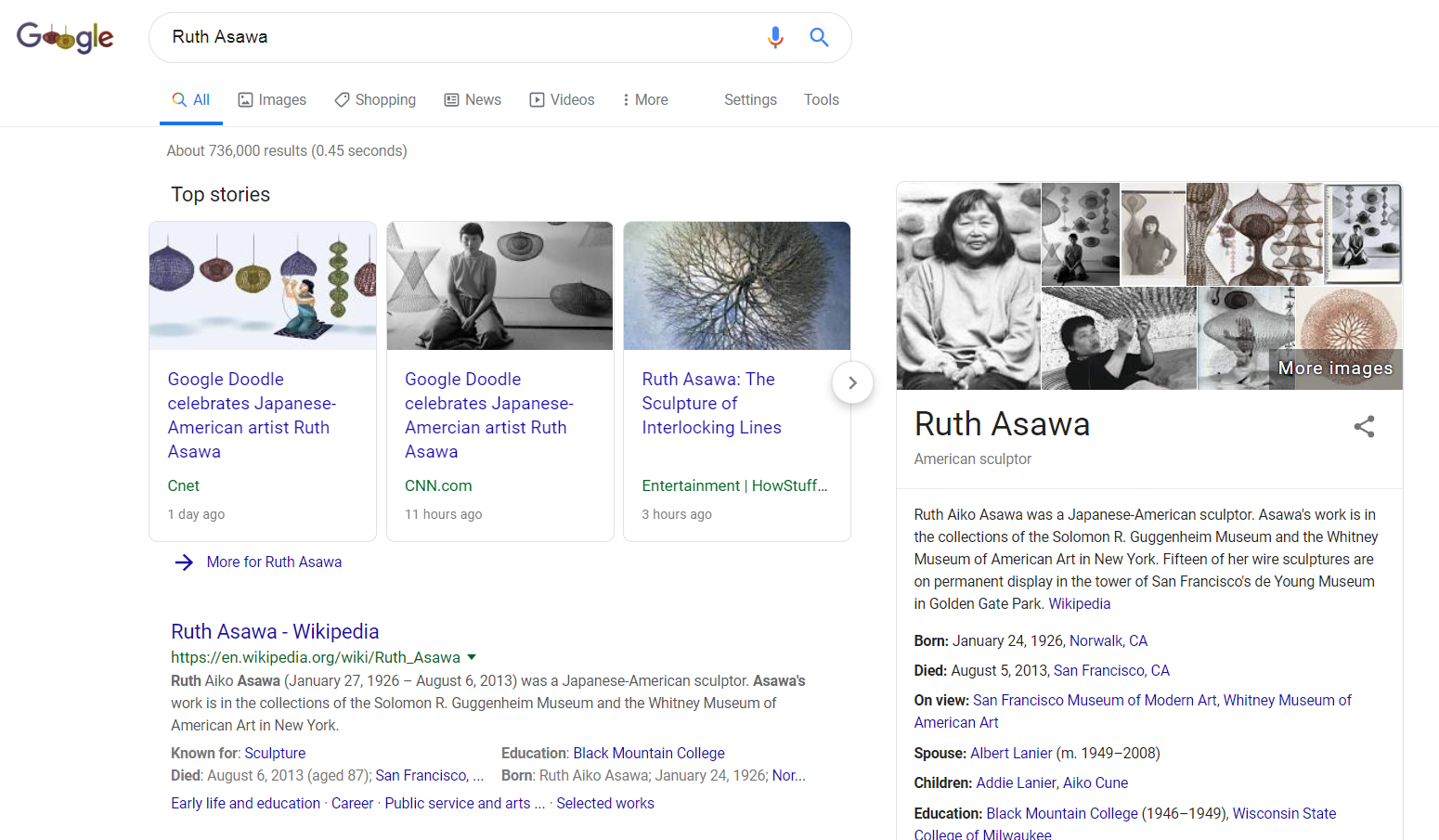This screenshot has height=840, width=1439.
Task: Click the Sculpture link under Known for
Action: click(275, 753)
